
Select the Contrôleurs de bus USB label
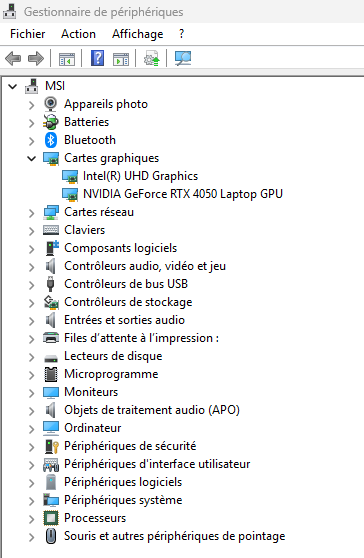pos(126,284)
